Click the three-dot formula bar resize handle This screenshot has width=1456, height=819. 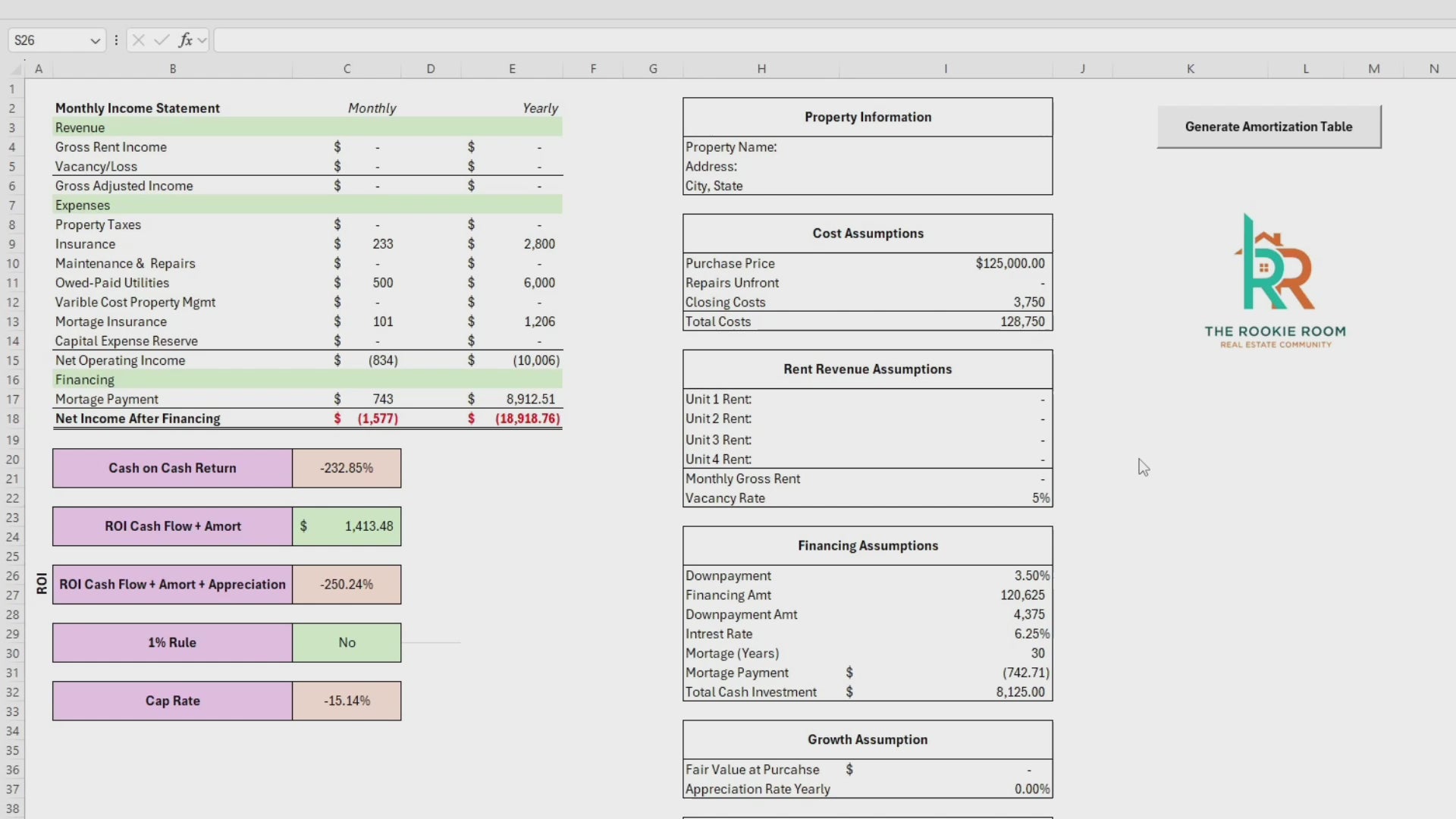pyautogui.click(x=116, y=40)
